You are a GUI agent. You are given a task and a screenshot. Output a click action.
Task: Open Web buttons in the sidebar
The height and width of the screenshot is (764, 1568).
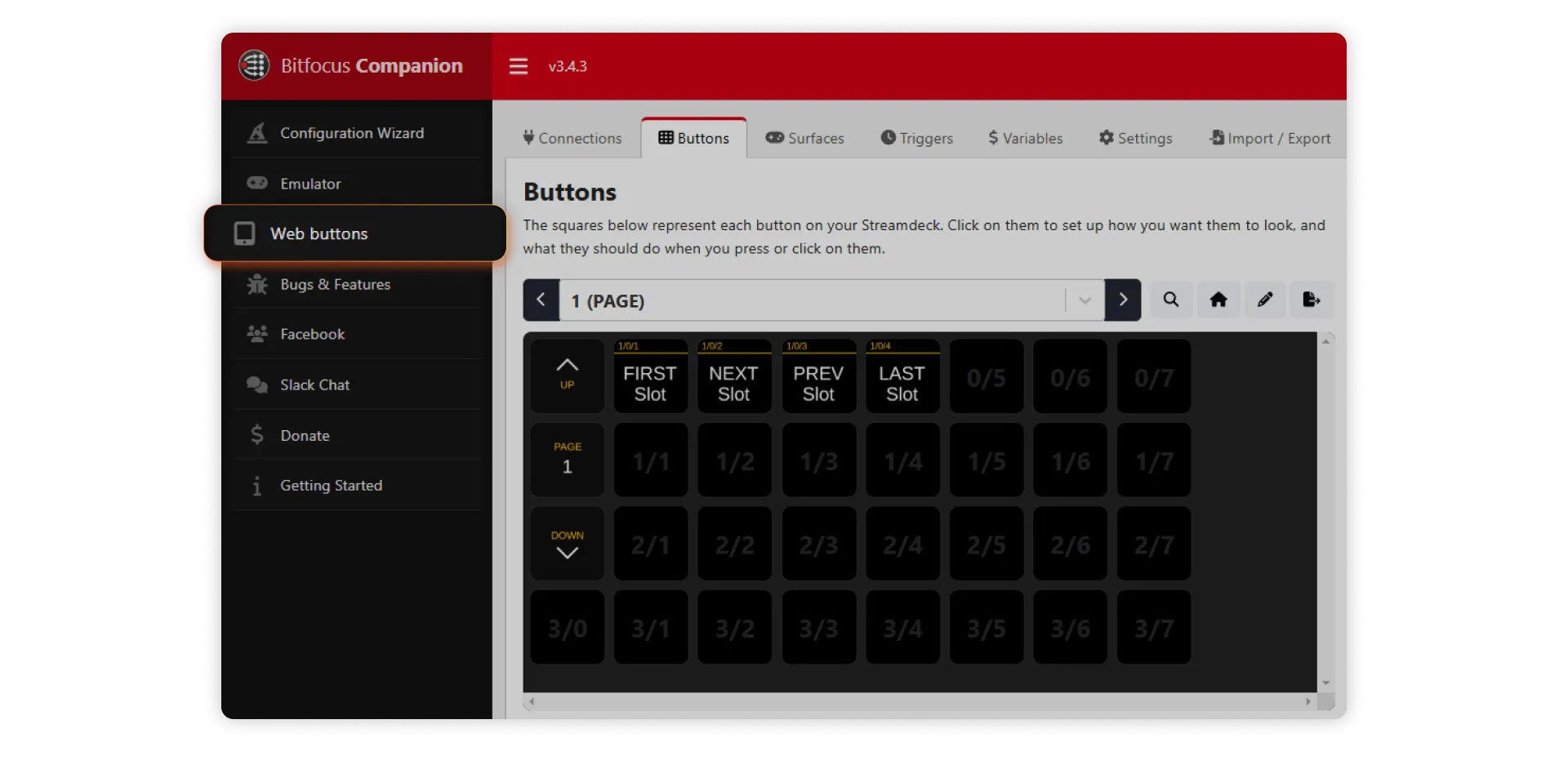coord(355,233)
